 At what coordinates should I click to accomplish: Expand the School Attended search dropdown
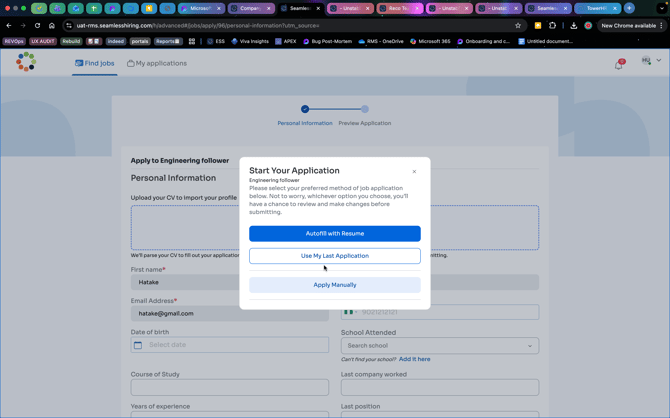pos(530,346)
